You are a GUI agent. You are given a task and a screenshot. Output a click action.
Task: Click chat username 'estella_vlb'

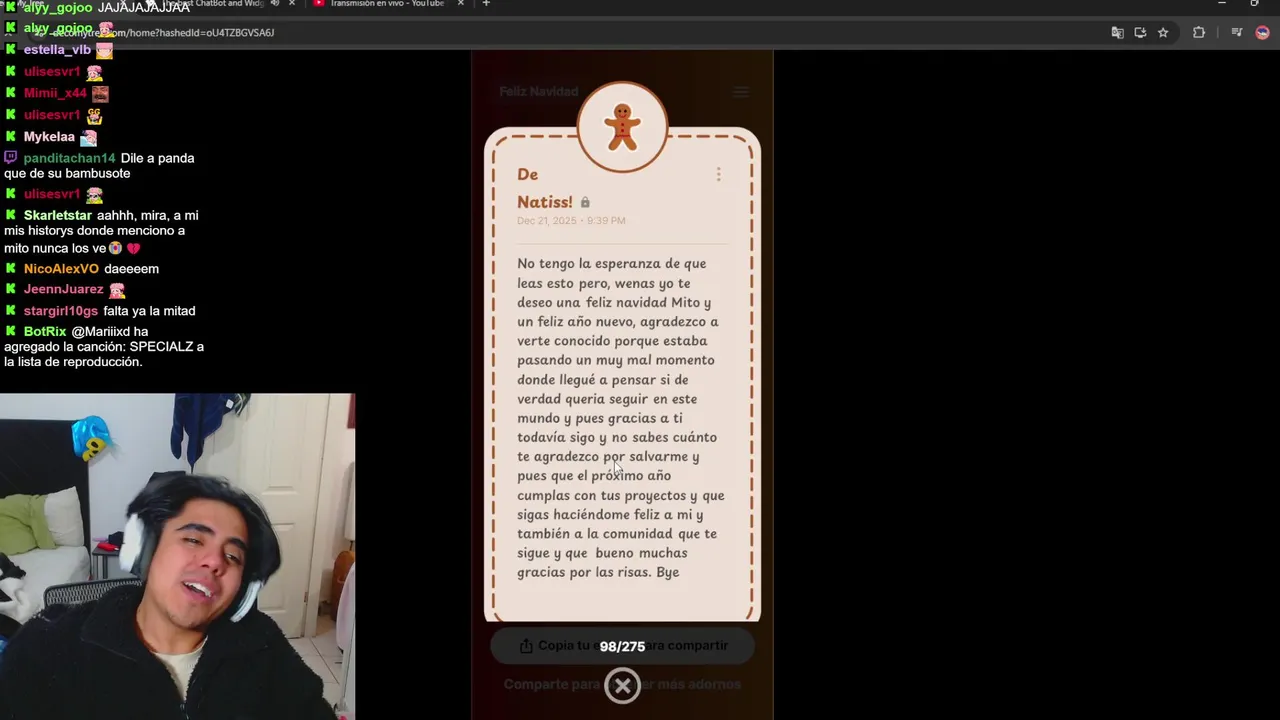(57, 50)
